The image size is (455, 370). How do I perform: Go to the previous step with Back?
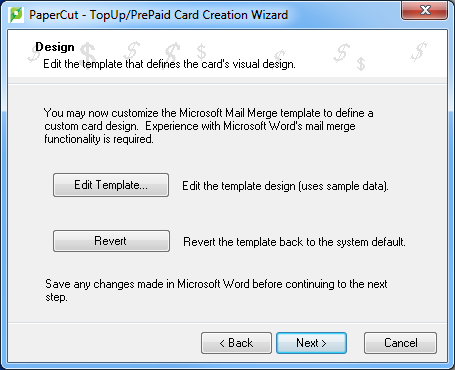pos(236,343)
